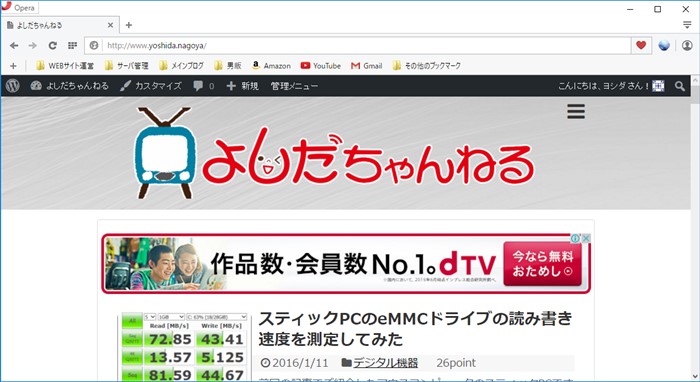Open the こんにちは、ヨシダ さん account menu
The image size is (700, 382).
611,86
